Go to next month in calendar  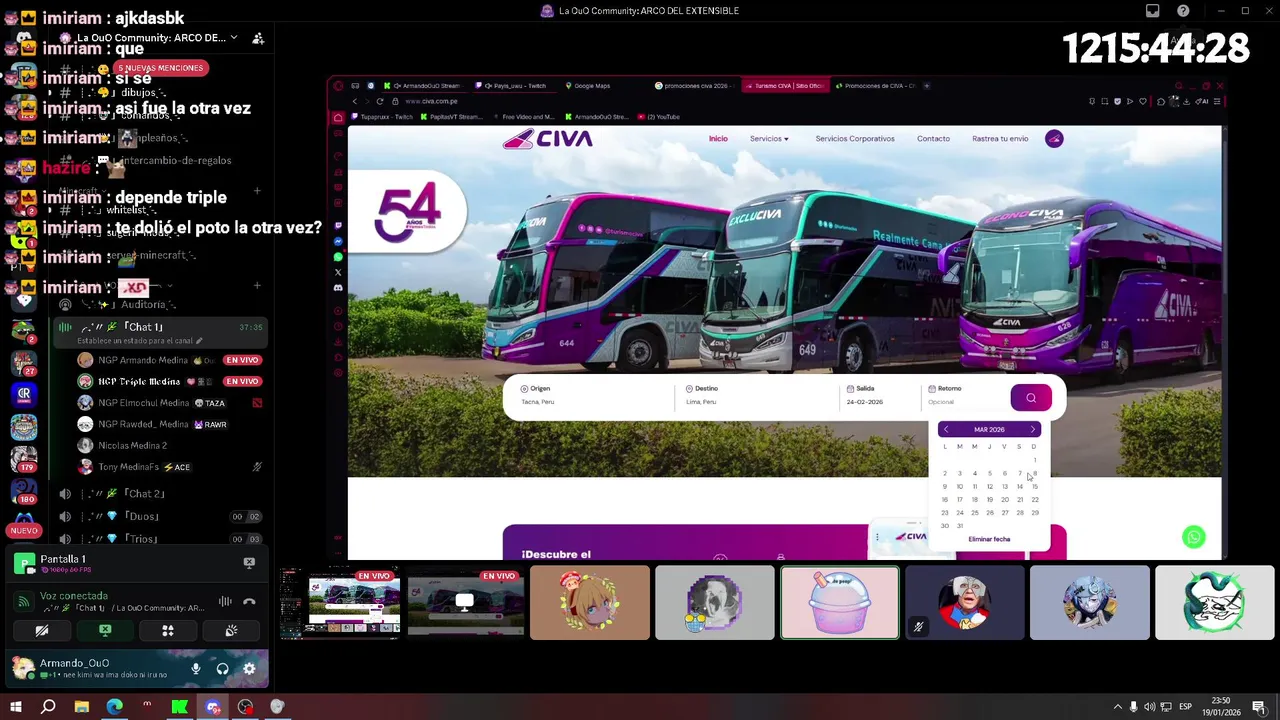(x=1033, y=429)
